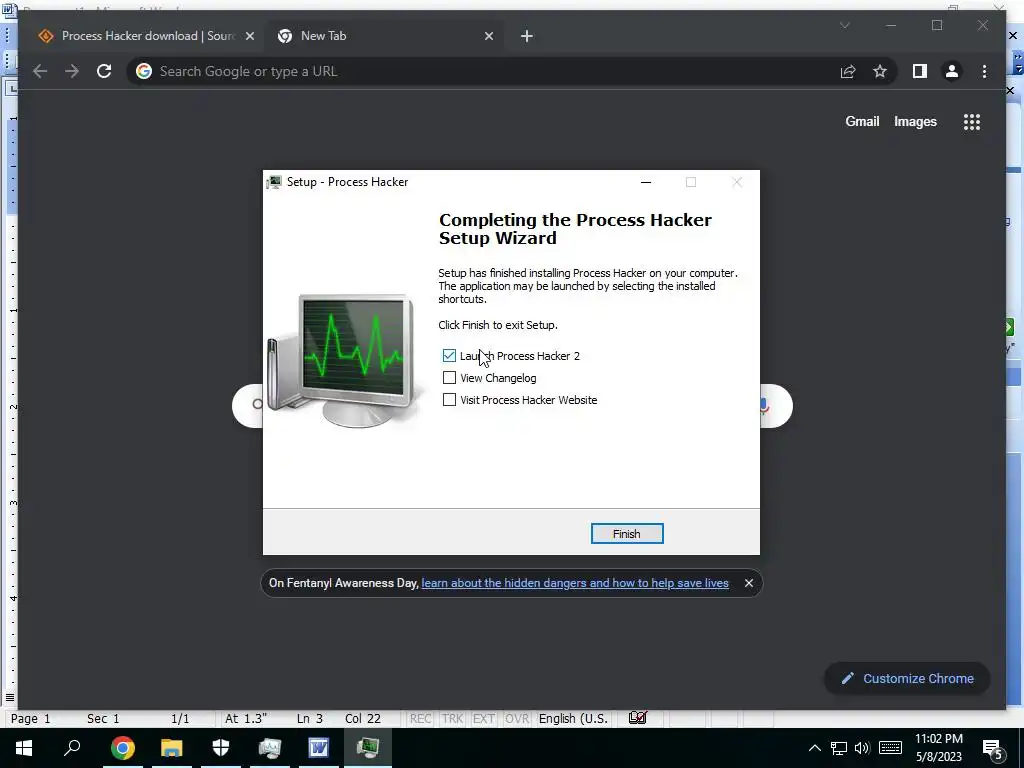Image resolution: width=1024 pixels, height=768 pixels.
Task: Click English language in Word status bar
Action: click(573, 718)
